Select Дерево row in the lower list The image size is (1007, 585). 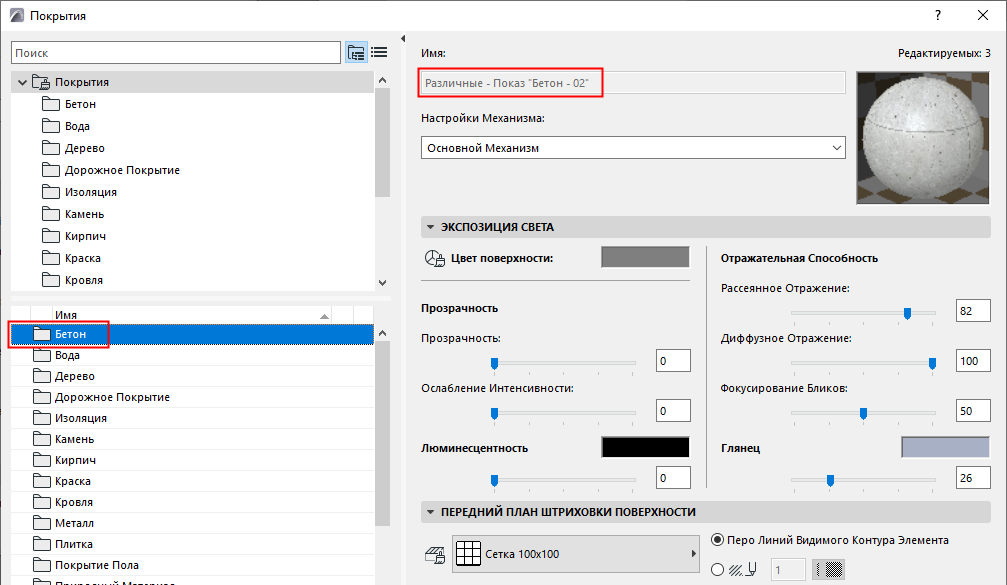tap(192, 376)
